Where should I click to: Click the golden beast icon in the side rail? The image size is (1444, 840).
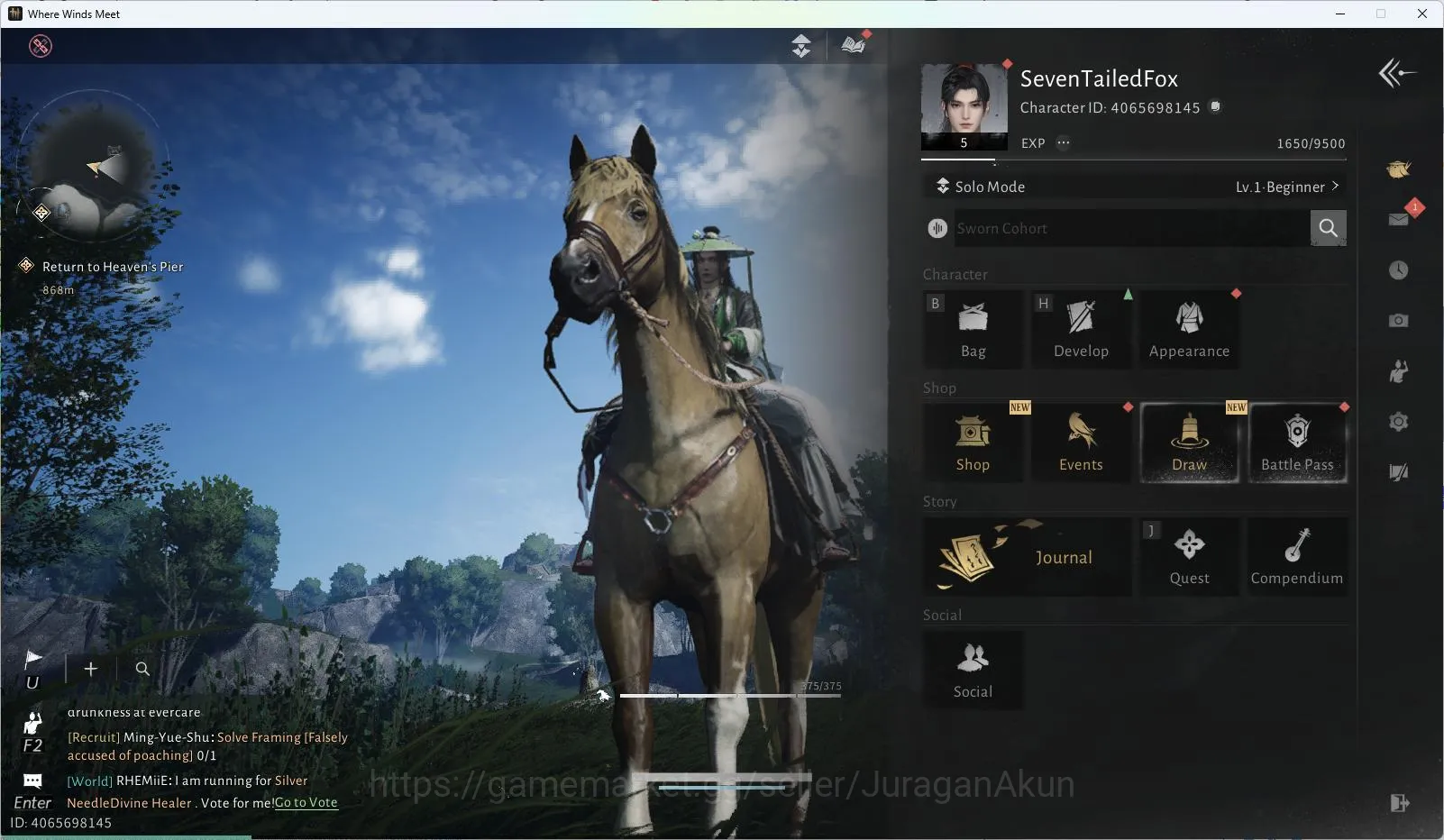pyautogui.click(x=1399, y=169)
